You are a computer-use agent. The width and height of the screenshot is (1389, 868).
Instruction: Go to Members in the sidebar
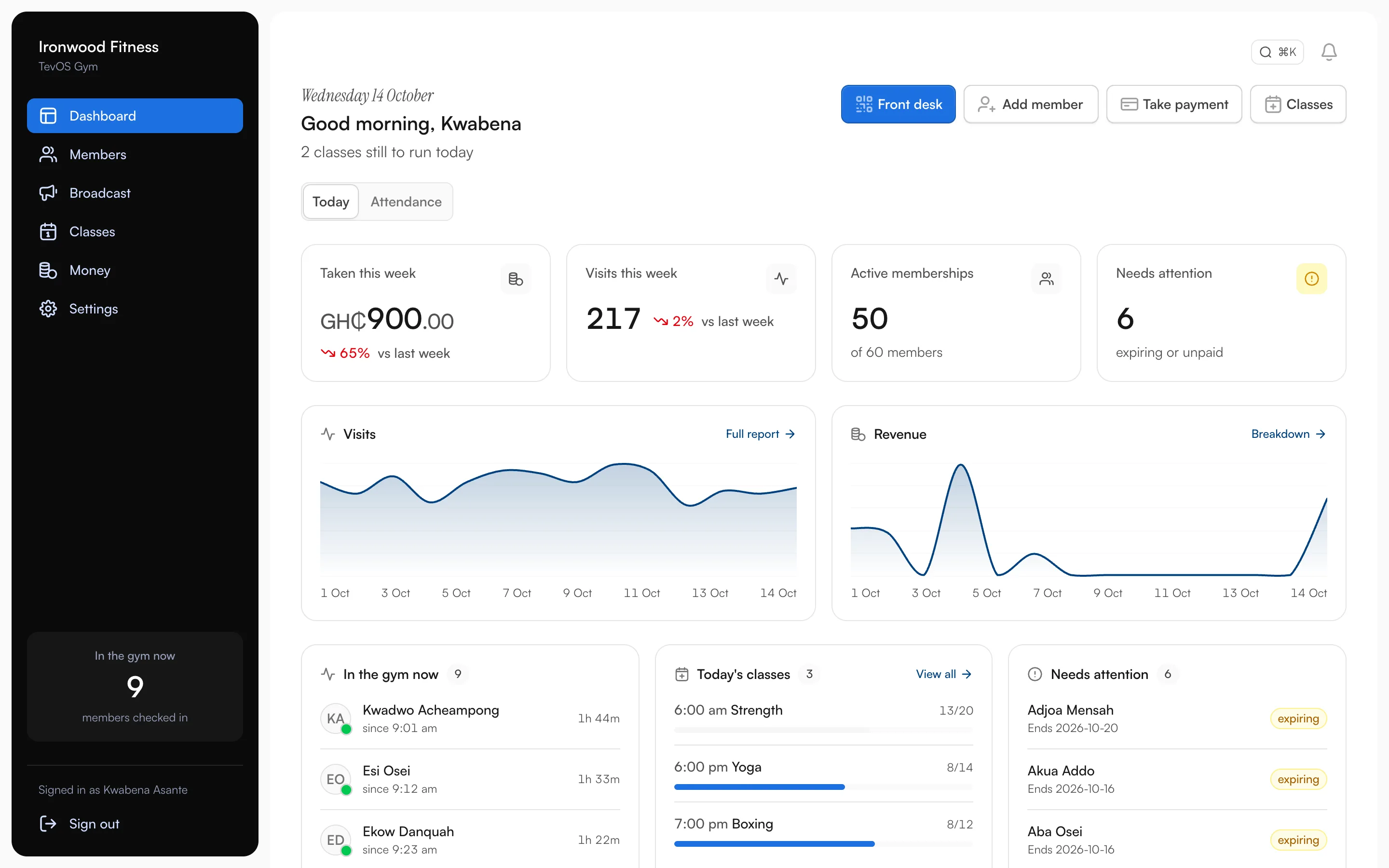pos(135,154)
